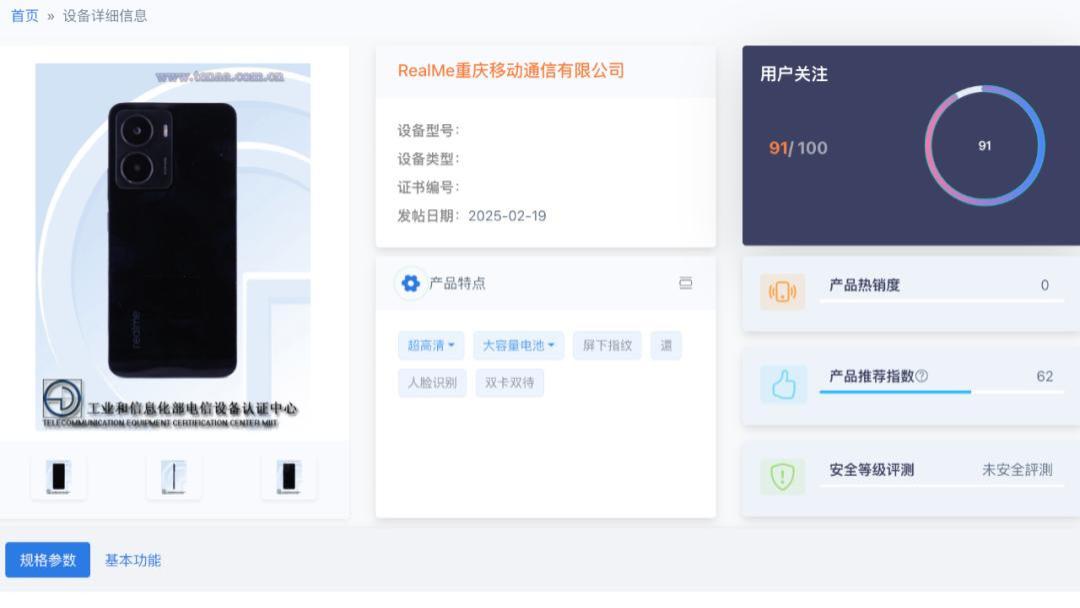The width and height of the screenshot is (1080, 608).
Task: Open the main realme phone back image
Action: [173, 247]
